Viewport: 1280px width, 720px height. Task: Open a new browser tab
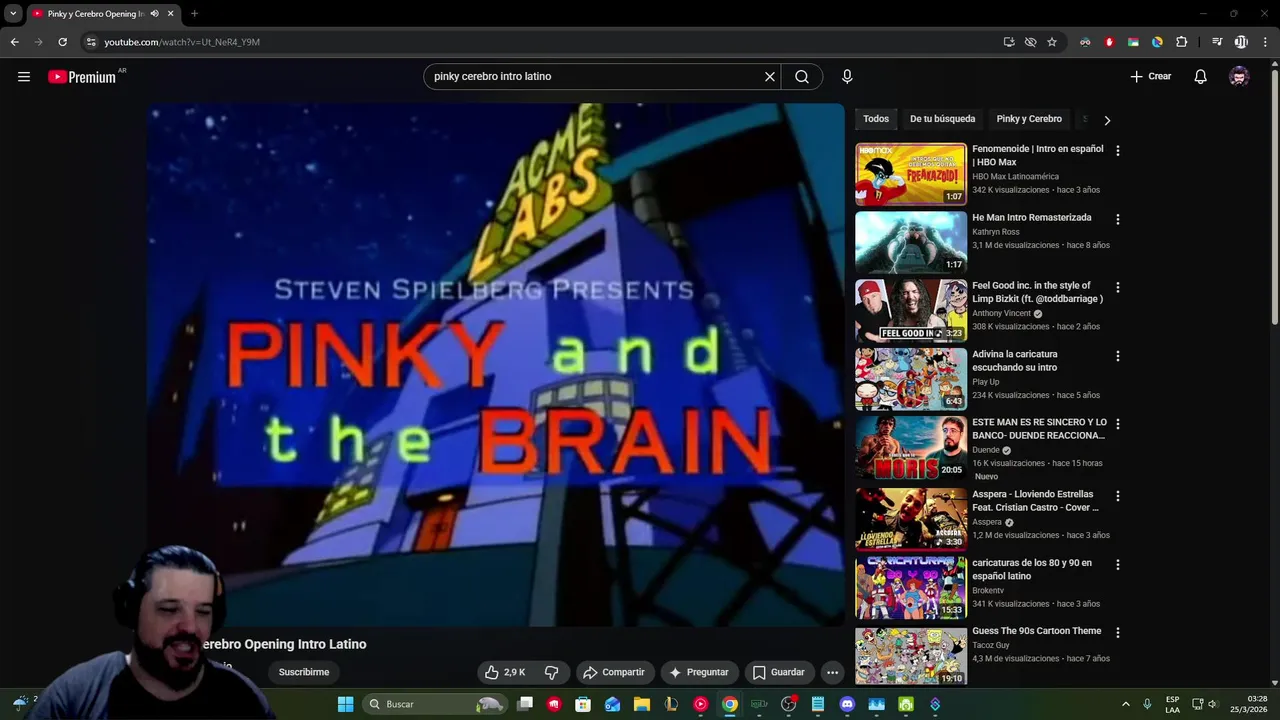194,14
